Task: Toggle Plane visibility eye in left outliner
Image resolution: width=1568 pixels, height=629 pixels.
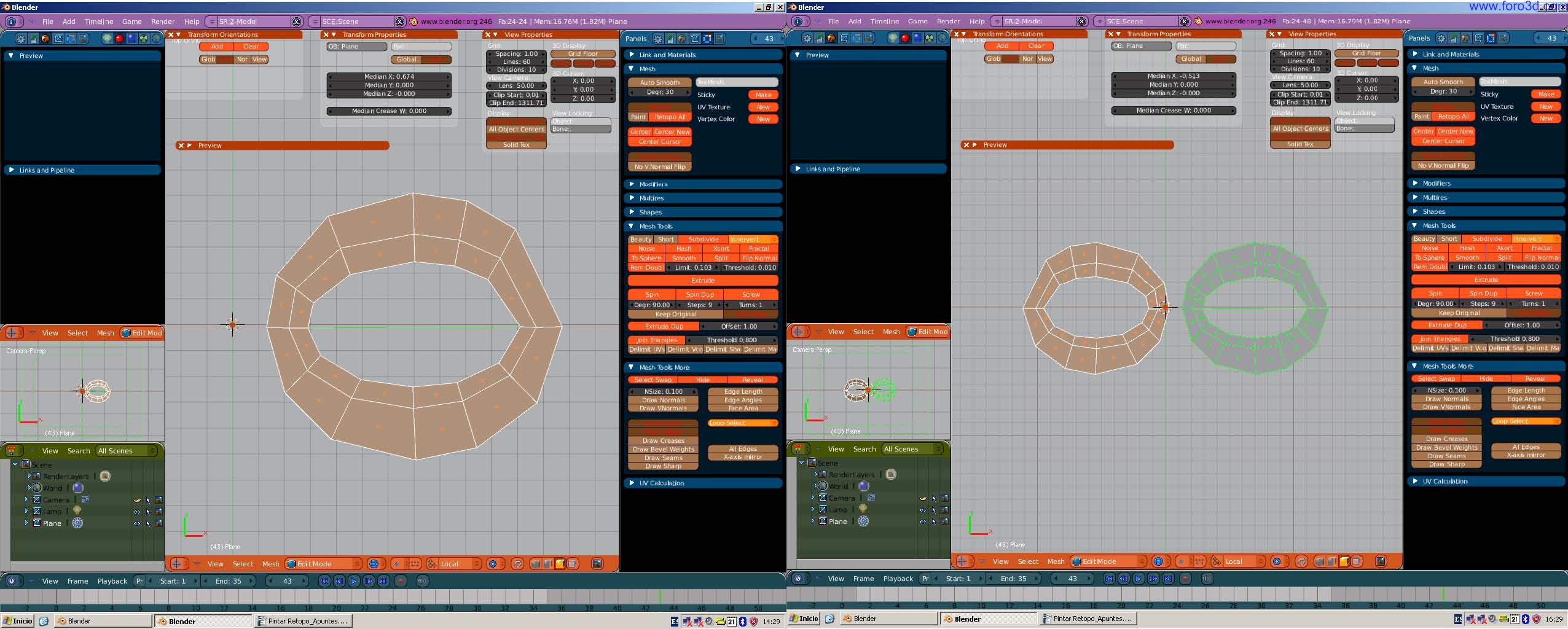Action: (x=137, y=523)
